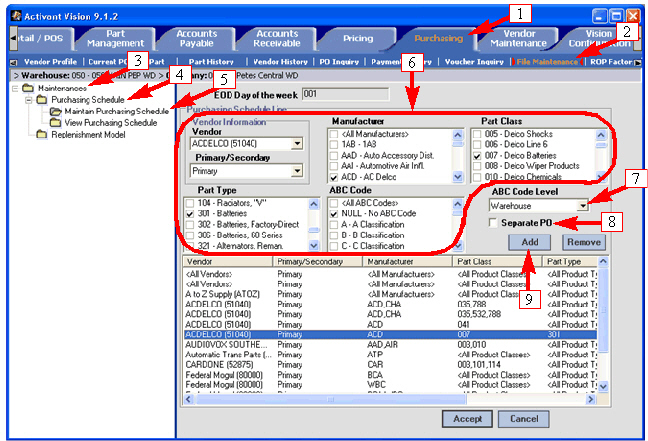Viewport: 648px width, 441px height.
Task: Open the Primary/Secondary dropdown
Action: tap(297, 171)
